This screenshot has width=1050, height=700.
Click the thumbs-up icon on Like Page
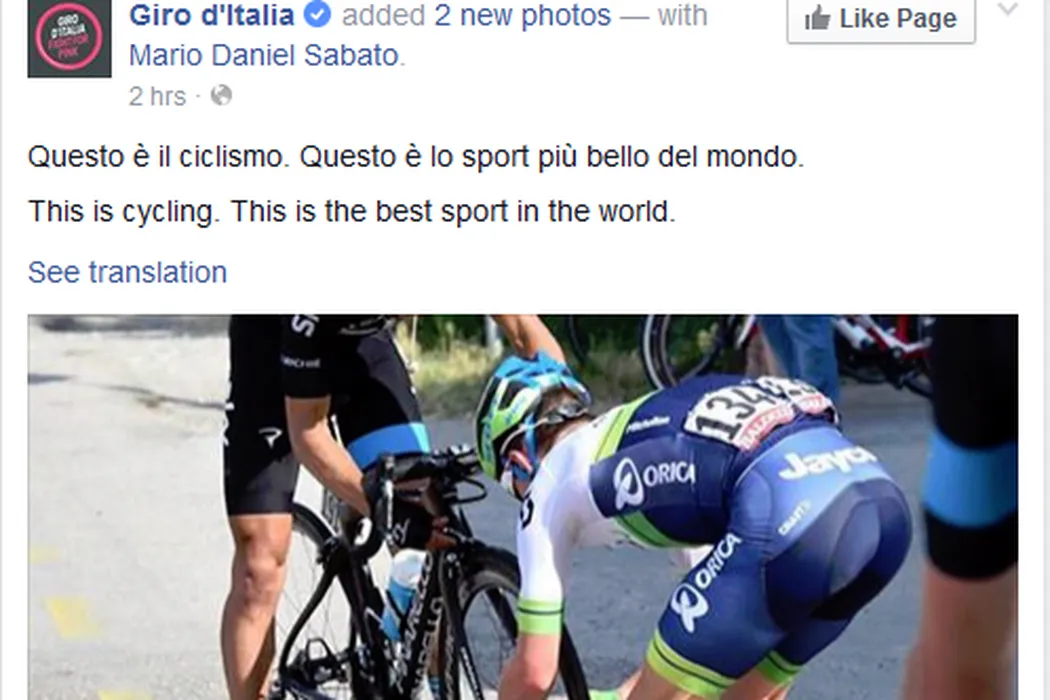click(817, 18)
